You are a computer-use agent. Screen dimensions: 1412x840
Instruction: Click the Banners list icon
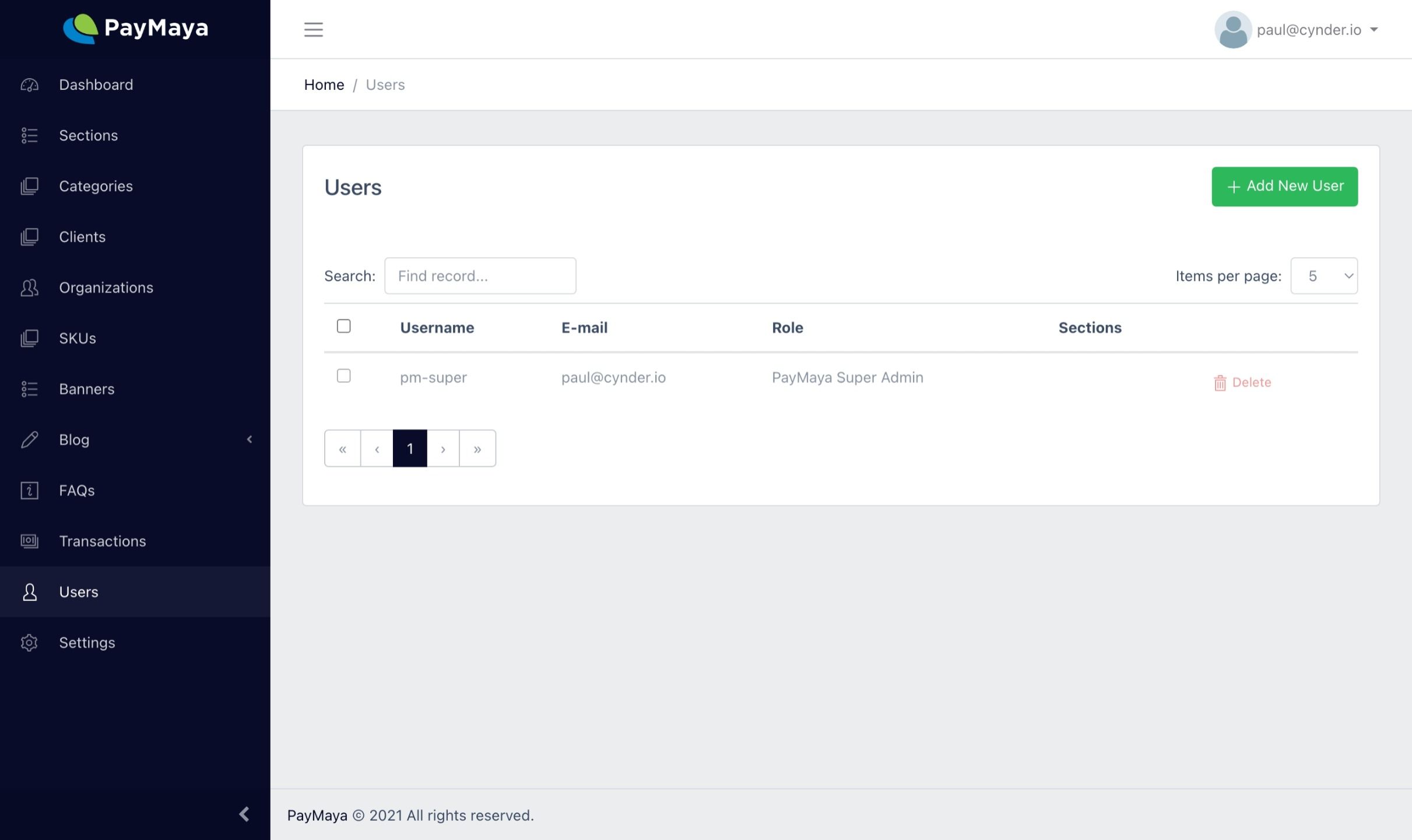[x=29, y=389]
